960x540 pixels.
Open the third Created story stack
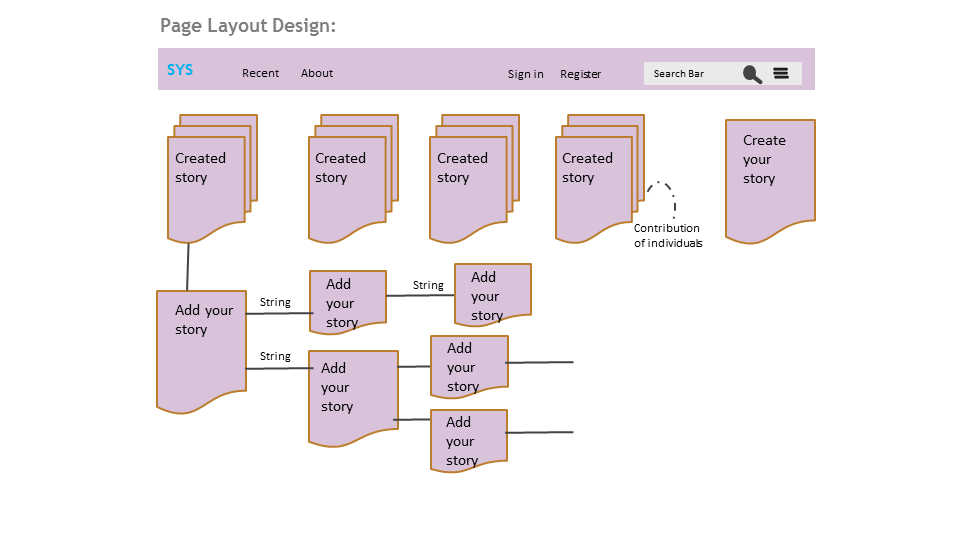(468, 185)
